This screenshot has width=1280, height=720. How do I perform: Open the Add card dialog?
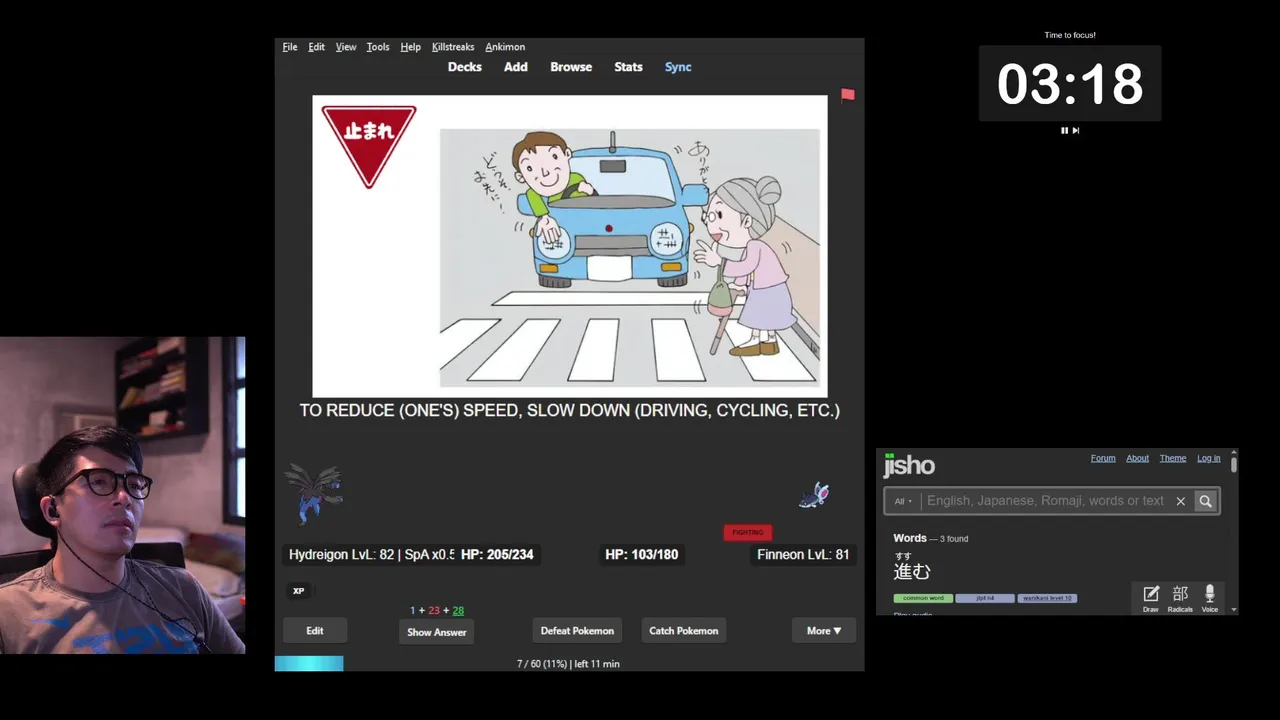pyautogui.click(x=516, y=67)
